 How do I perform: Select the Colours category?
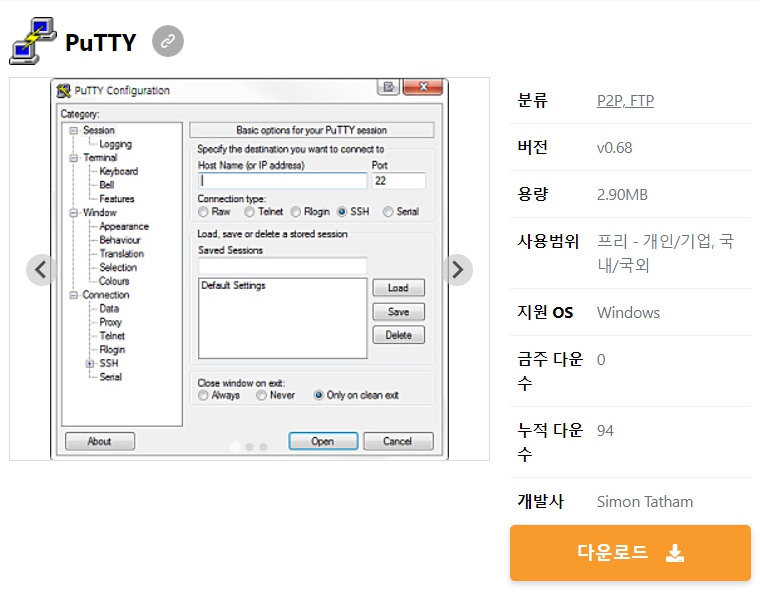tap(114, 281)
